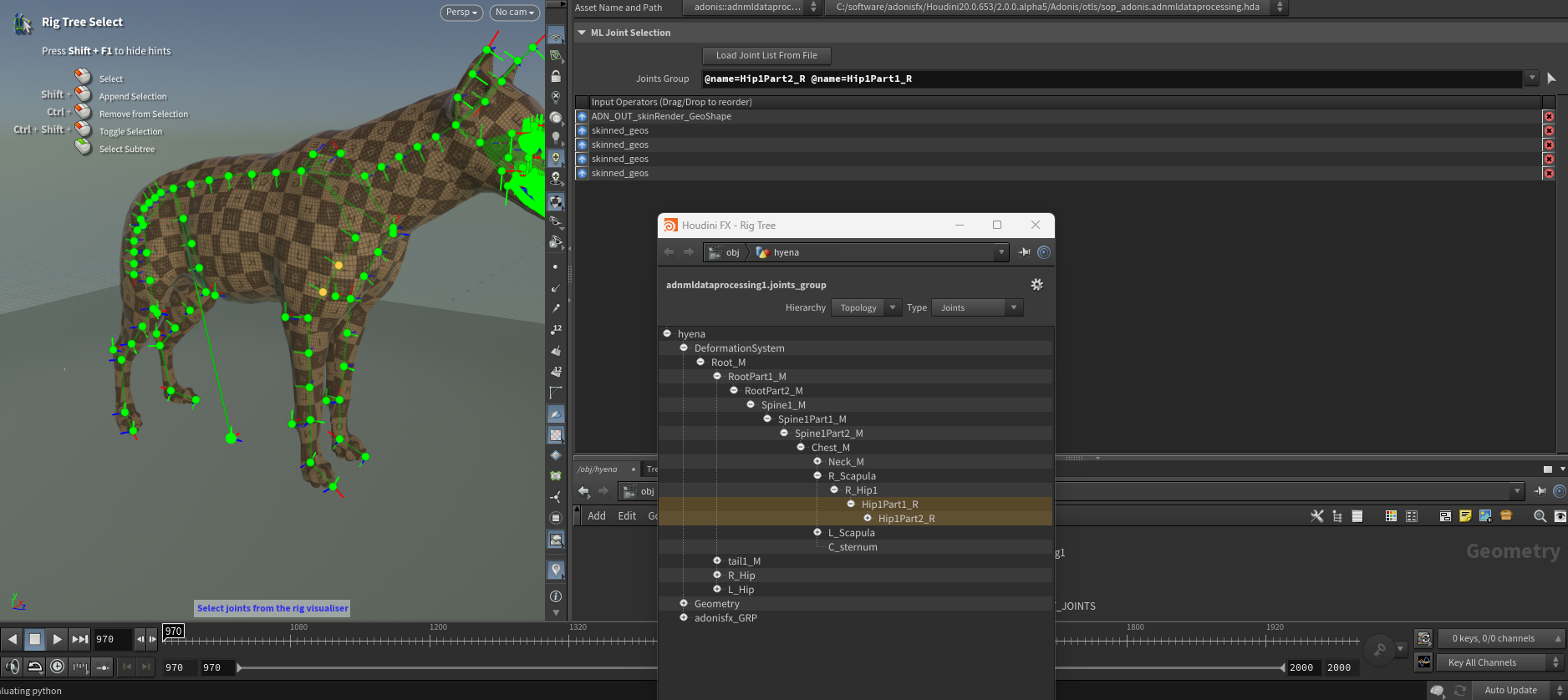
Task: Click the current frame number field
Action: (x=112, y=640)
